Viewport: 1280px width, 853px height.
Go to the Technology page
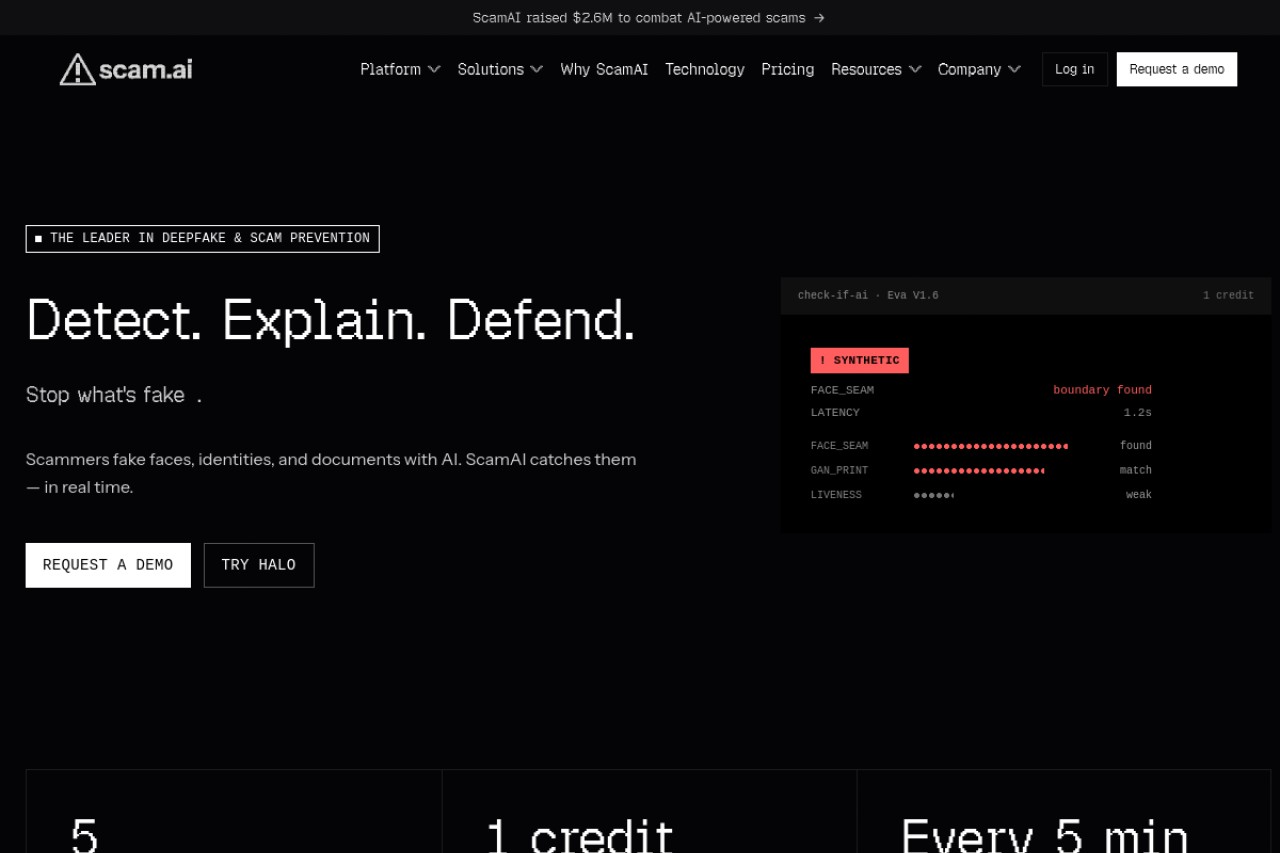pyautogui.click(x=705, y=69)
